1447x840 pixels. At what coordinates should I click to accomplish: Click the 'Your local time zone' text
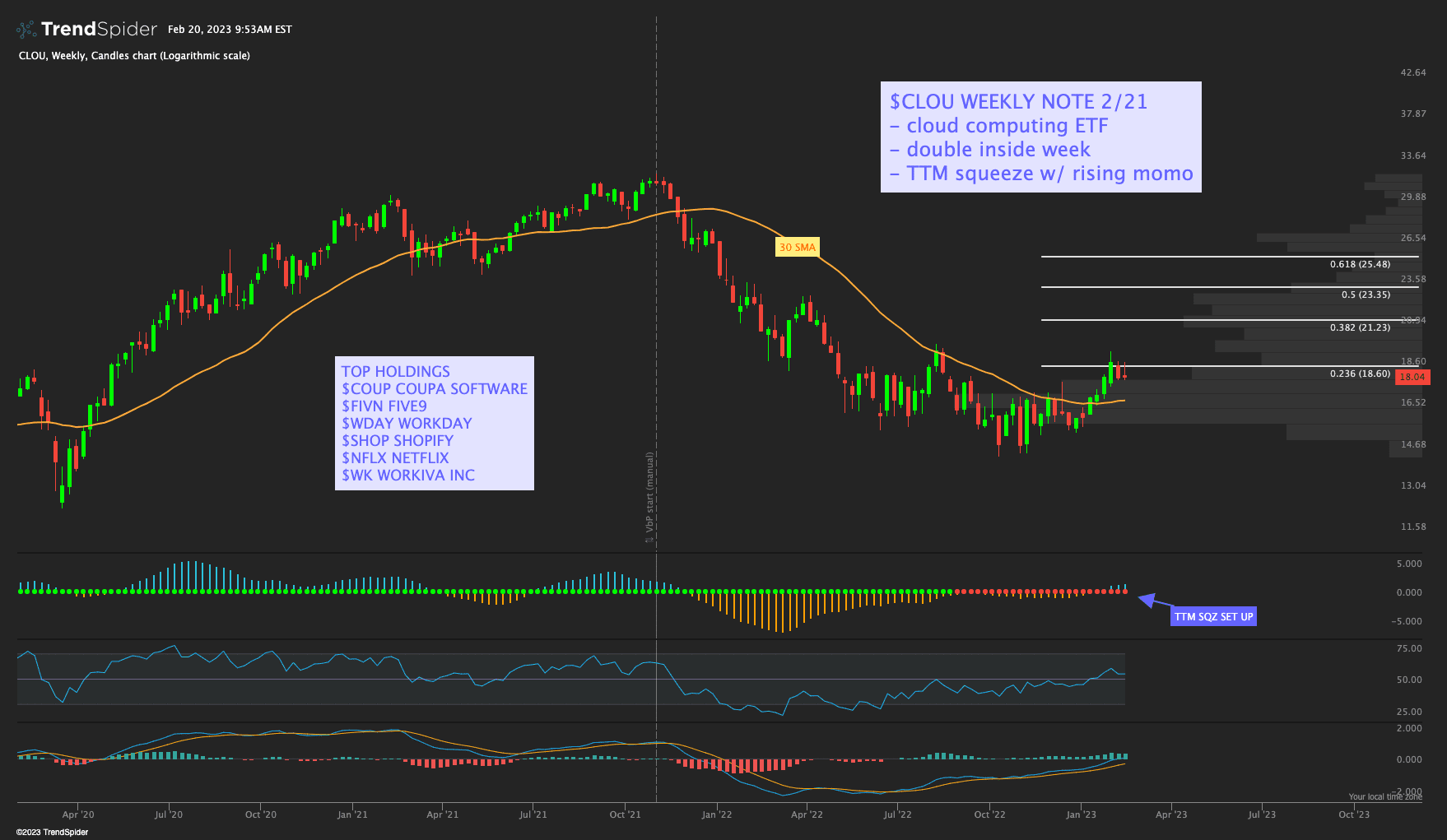tap(1384, 796)
